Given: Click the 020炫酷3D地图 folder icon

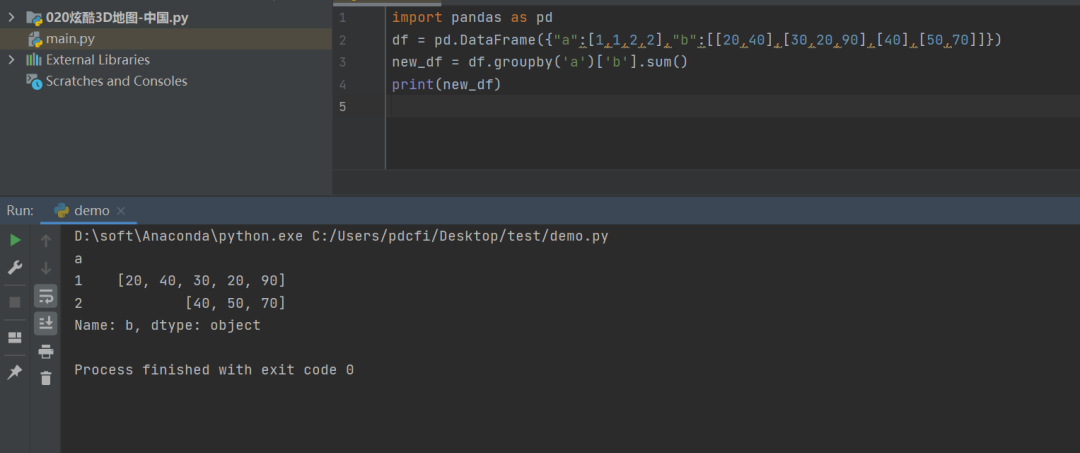Looking at the screenshot, I should click(x=34, y=17).
